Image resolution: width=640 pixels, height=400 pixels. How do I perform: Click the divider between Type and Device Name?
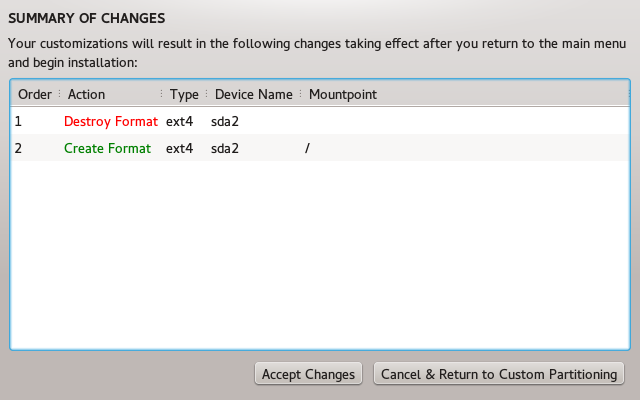click(x=207, y=95)
